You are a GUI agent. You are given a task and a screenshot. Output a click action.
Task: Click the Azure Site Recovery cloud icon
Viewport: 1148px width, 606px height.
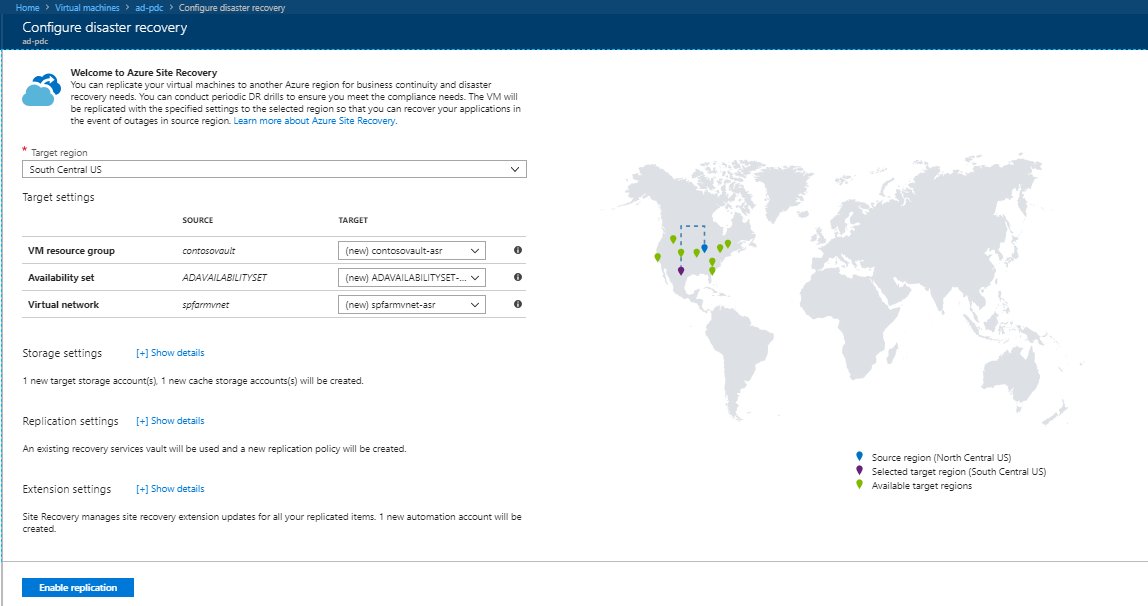[x=41, y=89]
